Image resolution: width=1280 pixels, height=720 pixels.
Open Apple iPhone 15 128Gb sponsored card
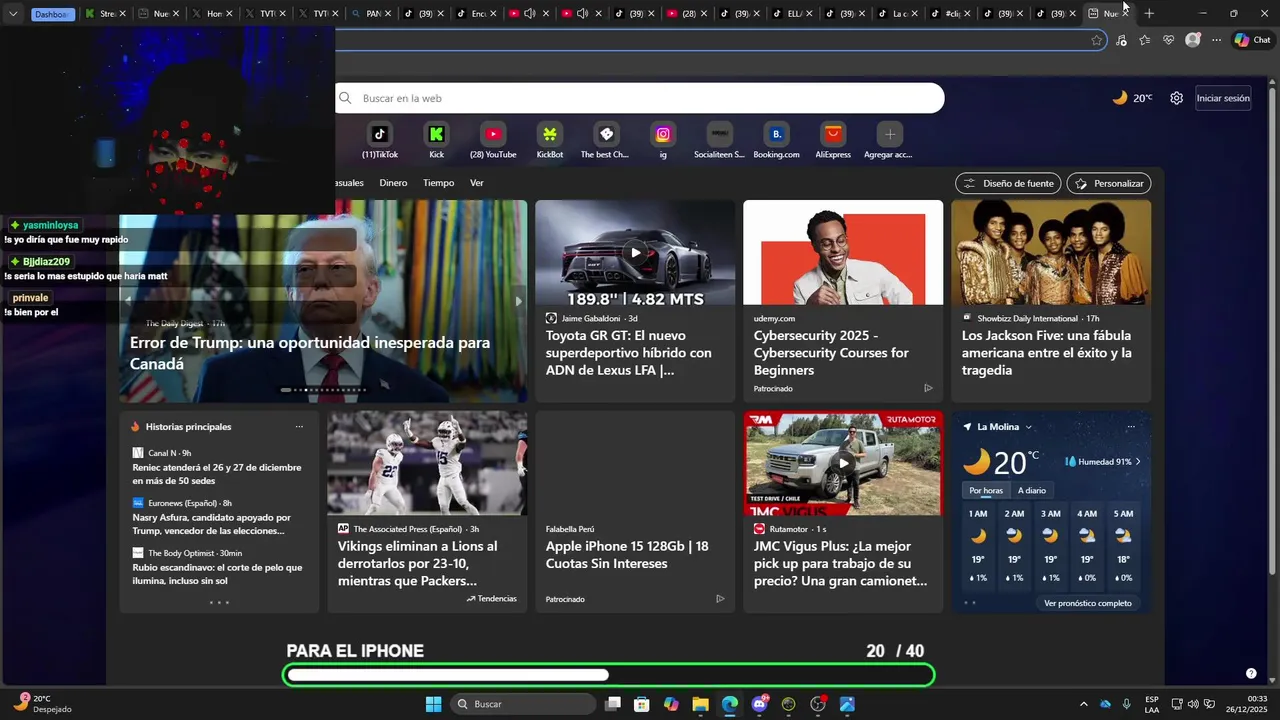635,512
